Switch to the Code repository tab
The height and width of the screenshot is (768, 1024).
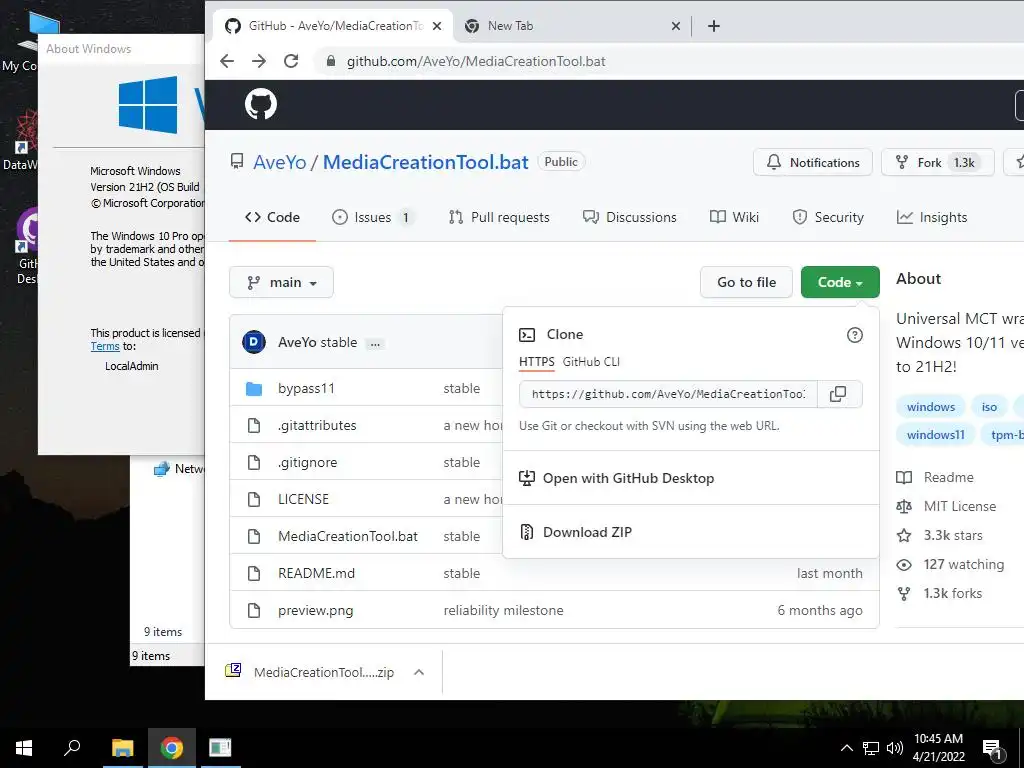[x=272, y=217]
